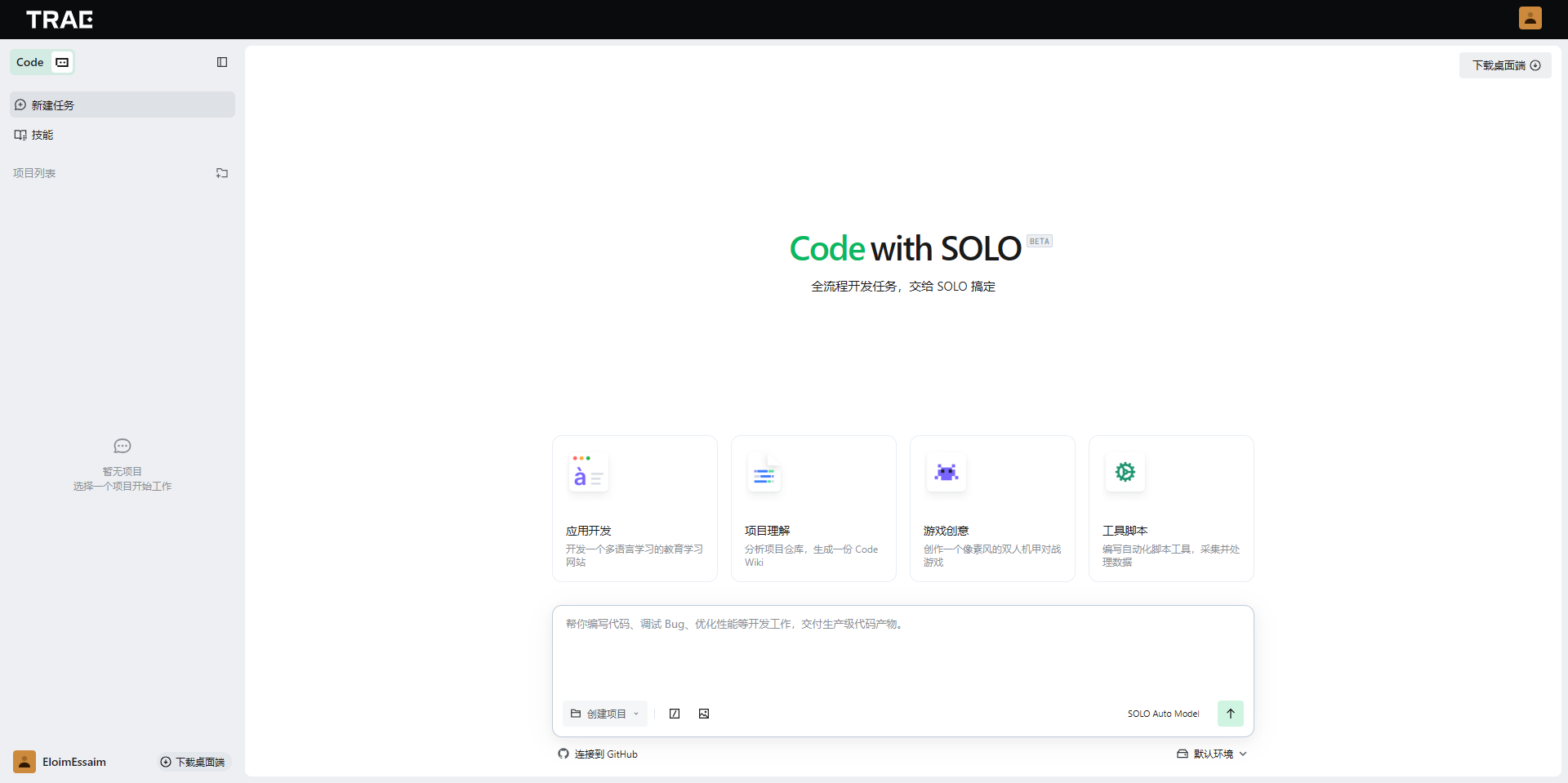Open the user avatar at top right
The width and height of the screenshot is (1568, 783).
pyautogui.click(x=1530, y=18)
